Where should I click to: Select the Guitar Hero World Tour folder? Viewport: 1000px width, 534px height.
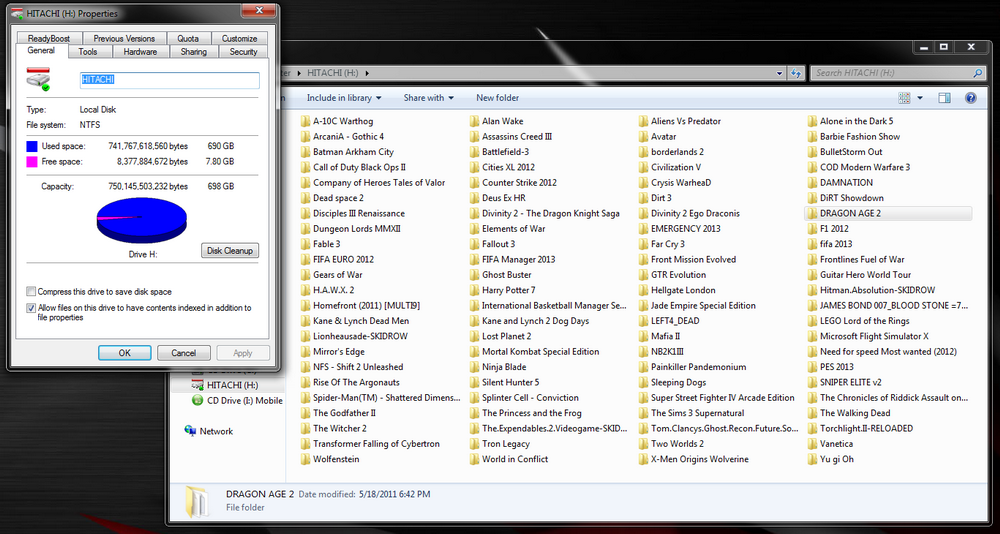click(859, 275)
